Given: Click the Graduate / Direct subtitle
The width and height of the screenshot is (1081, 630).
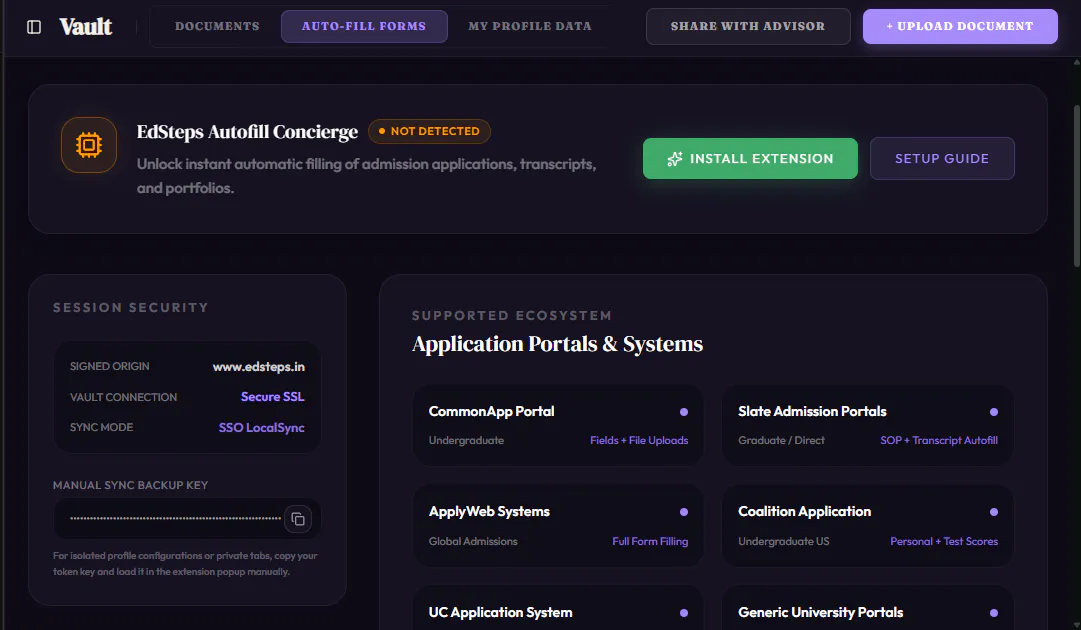Looking at the screenshot, I should [x=781, y=440].
